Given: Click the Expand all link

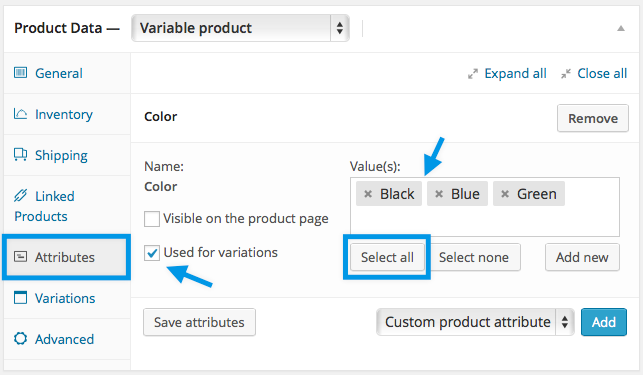Looking at the screenshot, I should [515, 73].
